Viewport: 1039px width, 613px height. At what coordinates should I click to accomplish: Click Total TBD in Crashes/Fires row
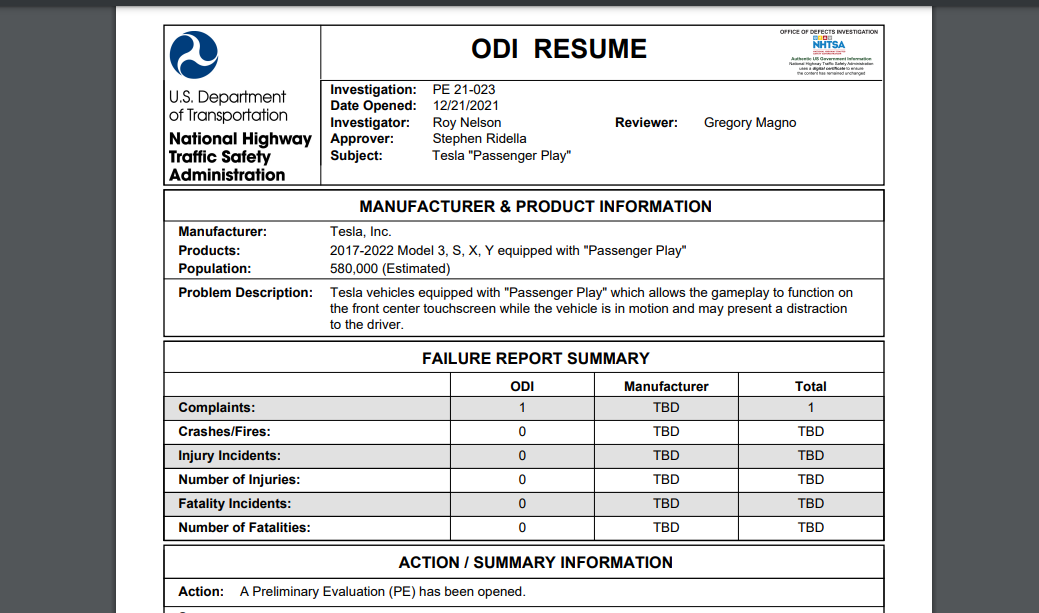810,431
